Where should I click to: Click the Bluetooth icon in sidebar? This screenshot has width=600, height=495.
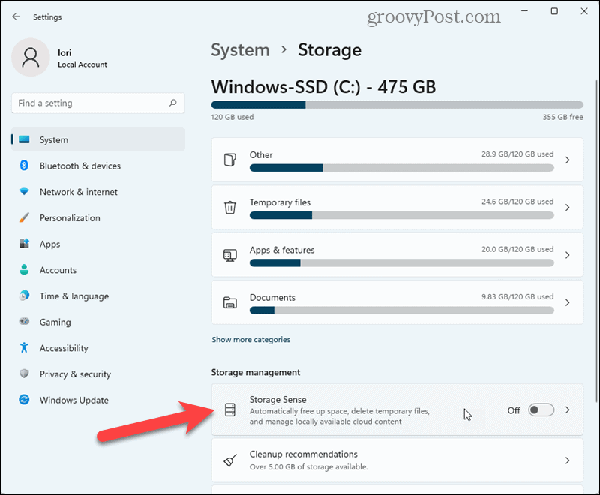[x=24, y=165]
